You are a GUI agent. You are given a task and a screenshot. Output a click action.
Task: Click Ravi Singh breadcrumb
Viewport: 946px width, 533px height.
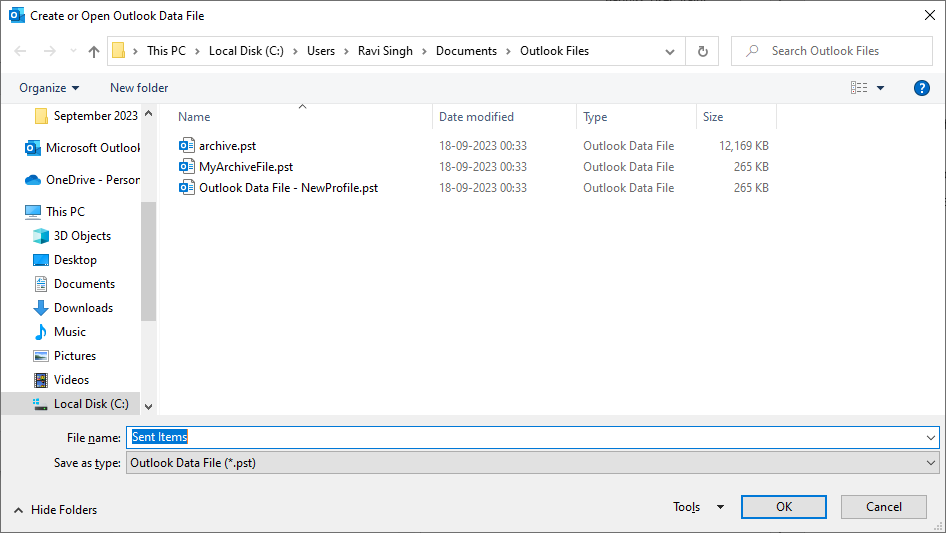click(385, 51)
